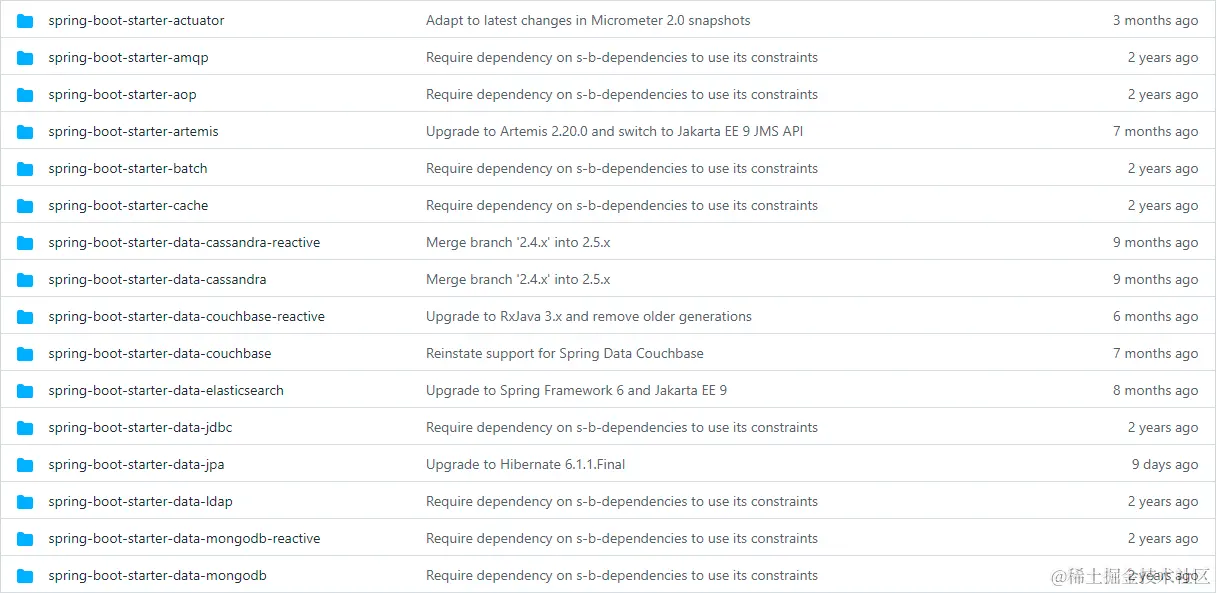Click '2 years ago' in the batch row
1217x593 pixels.
coord(1163,169)
